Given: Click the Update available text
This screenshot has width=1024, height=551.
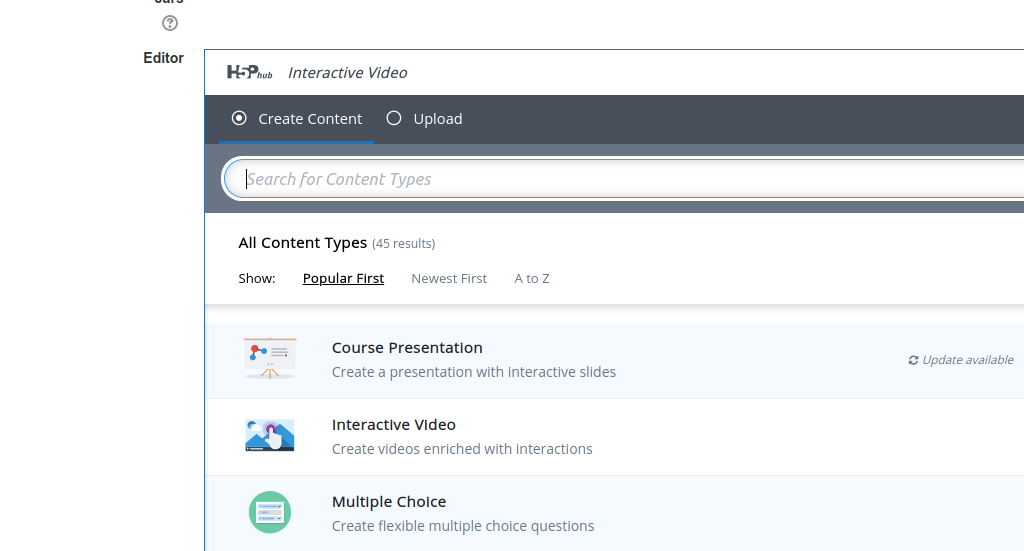Looking at the screenshot, I should (967, 360).
